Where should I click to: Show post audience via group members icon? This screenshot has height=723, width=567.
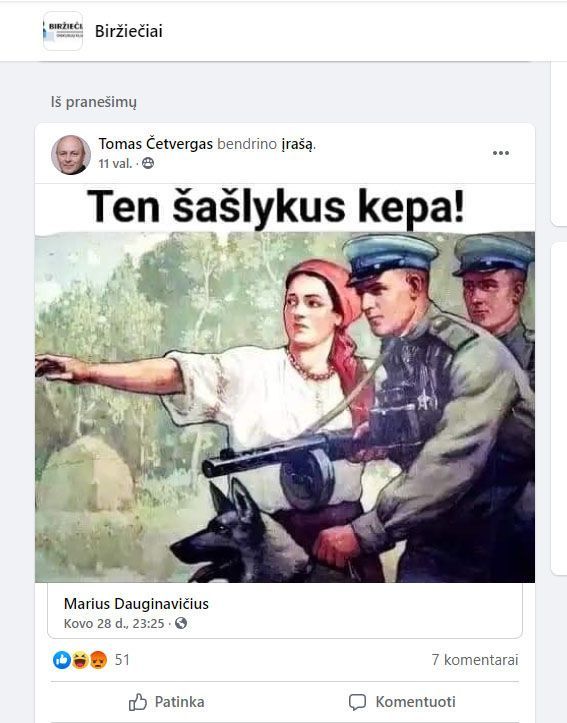coord(148,163)
